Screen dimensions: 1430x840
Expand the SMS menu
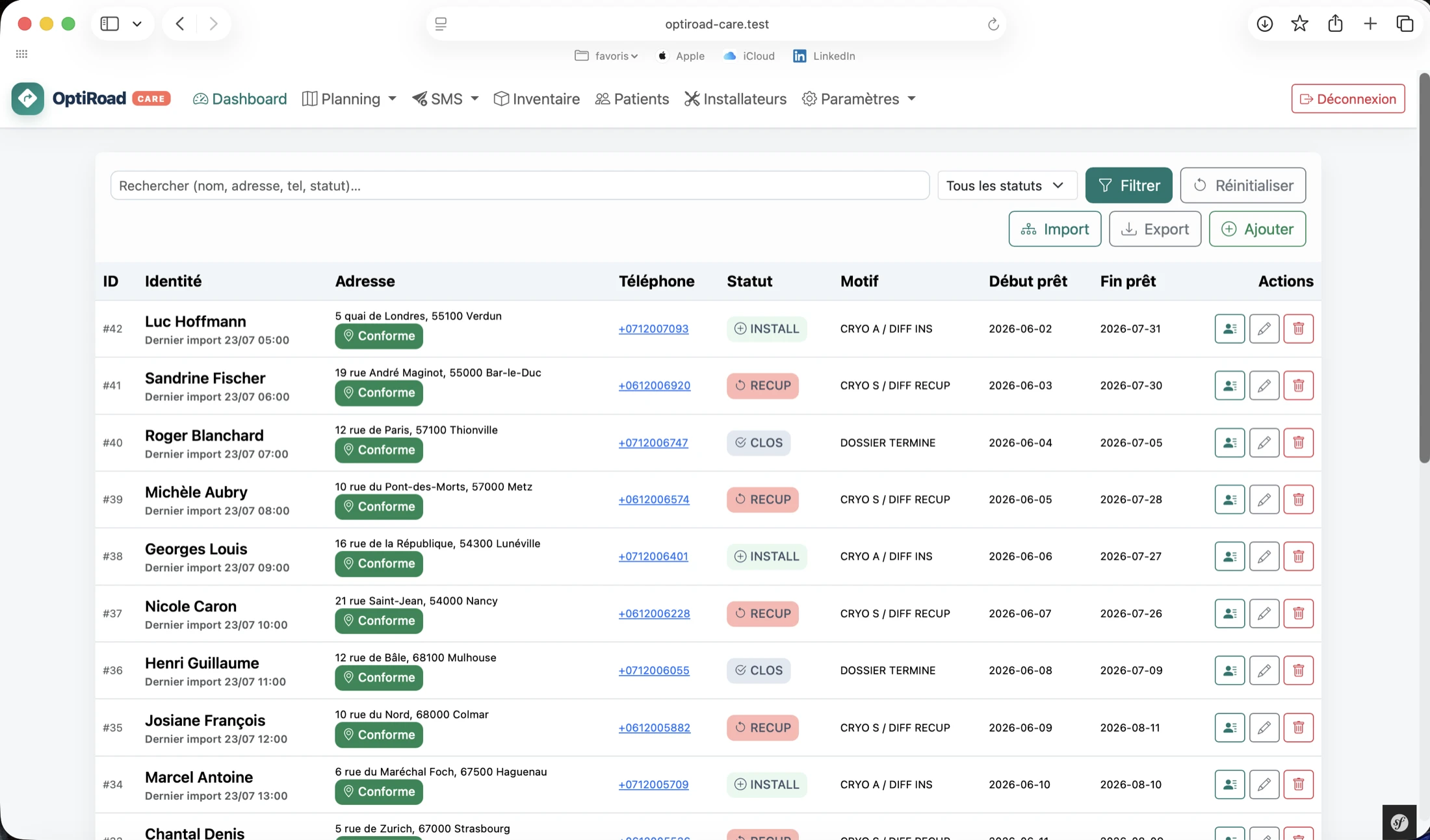pos(445,99)
